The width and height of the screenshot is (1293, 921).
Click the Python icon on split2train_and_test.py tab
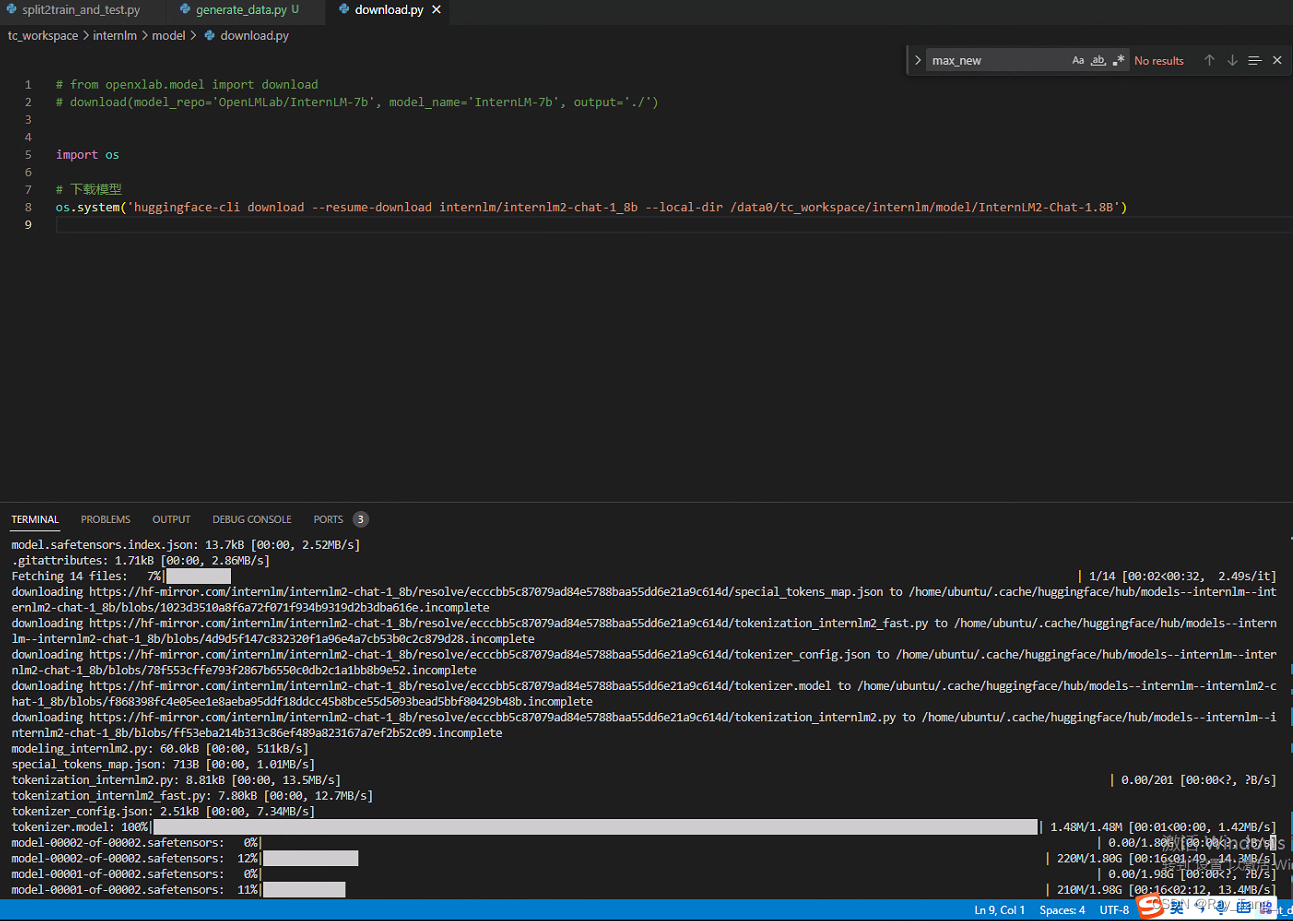12,10
